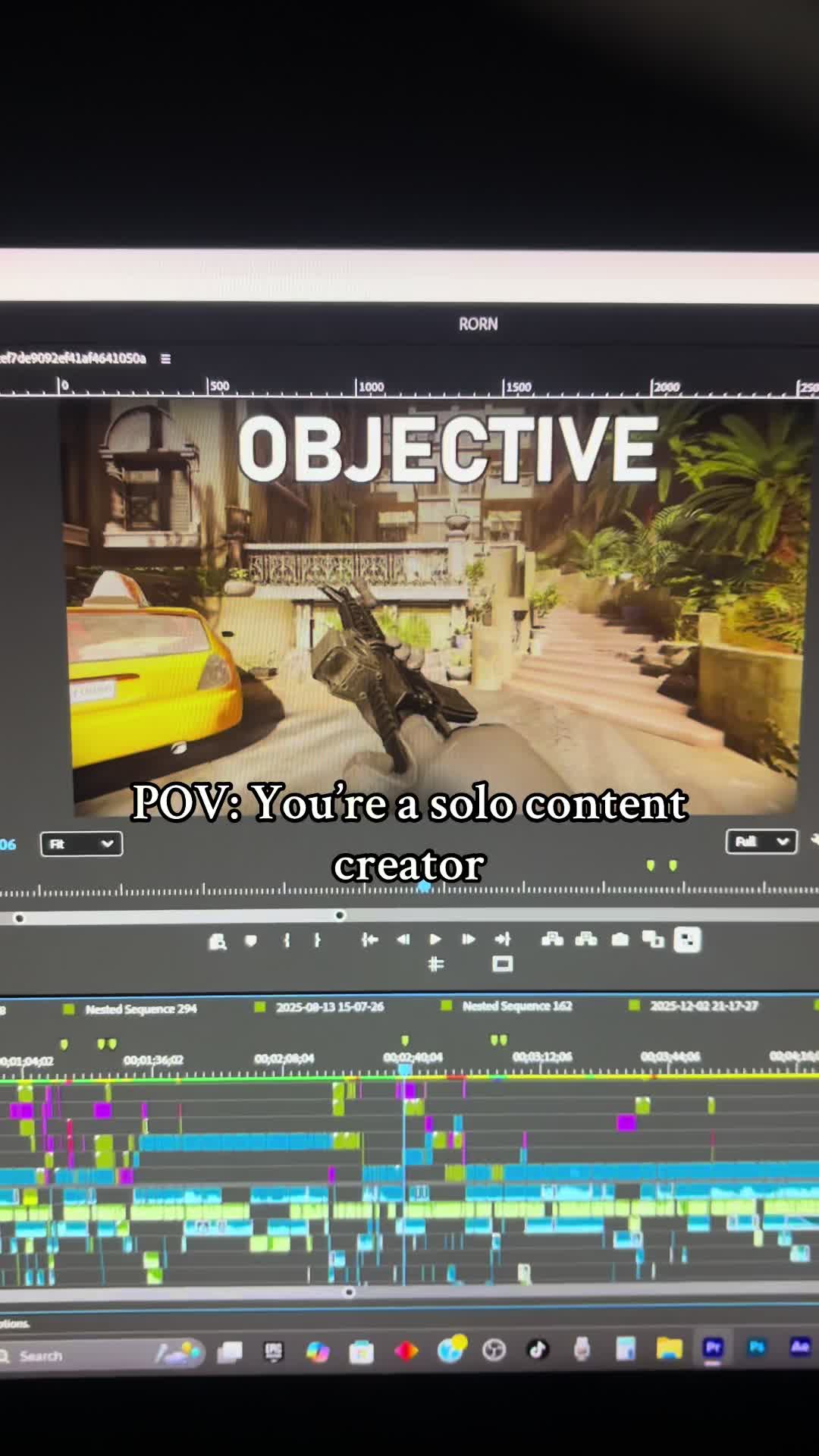Click the timeline playhead at 00:02:40:04
Image resolution: width=819 pixels, height=1456 pixels.
pos(405,1069)
